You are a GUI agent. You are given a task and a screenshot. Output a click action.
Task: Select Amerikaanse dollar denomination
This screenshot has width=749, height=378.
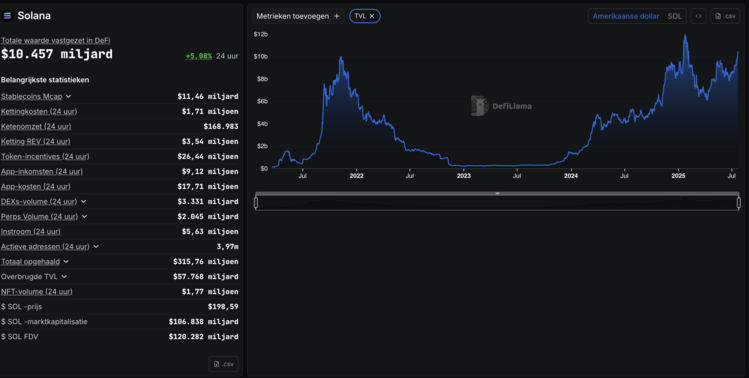coord(626,16)
